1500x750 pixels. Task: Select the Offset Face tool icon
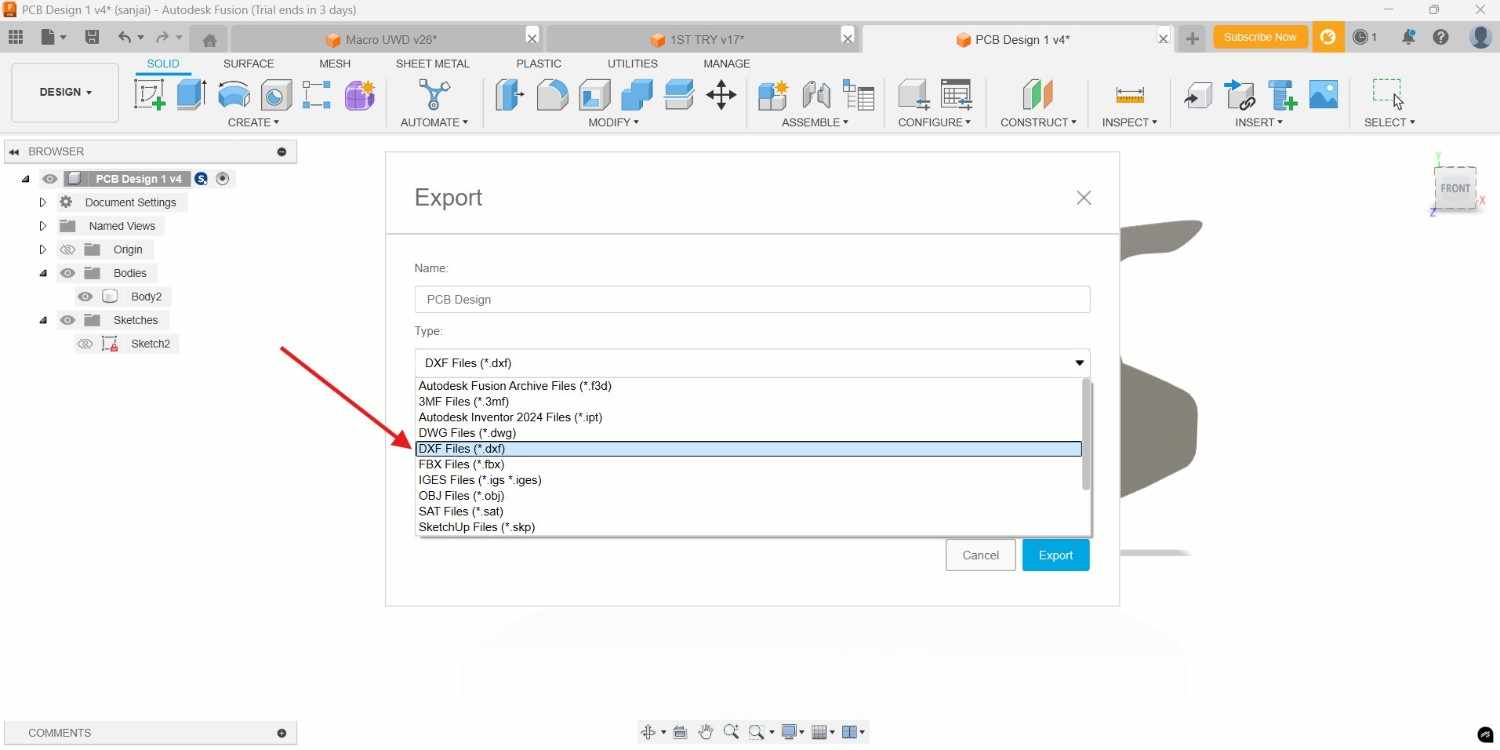point(679,95)
